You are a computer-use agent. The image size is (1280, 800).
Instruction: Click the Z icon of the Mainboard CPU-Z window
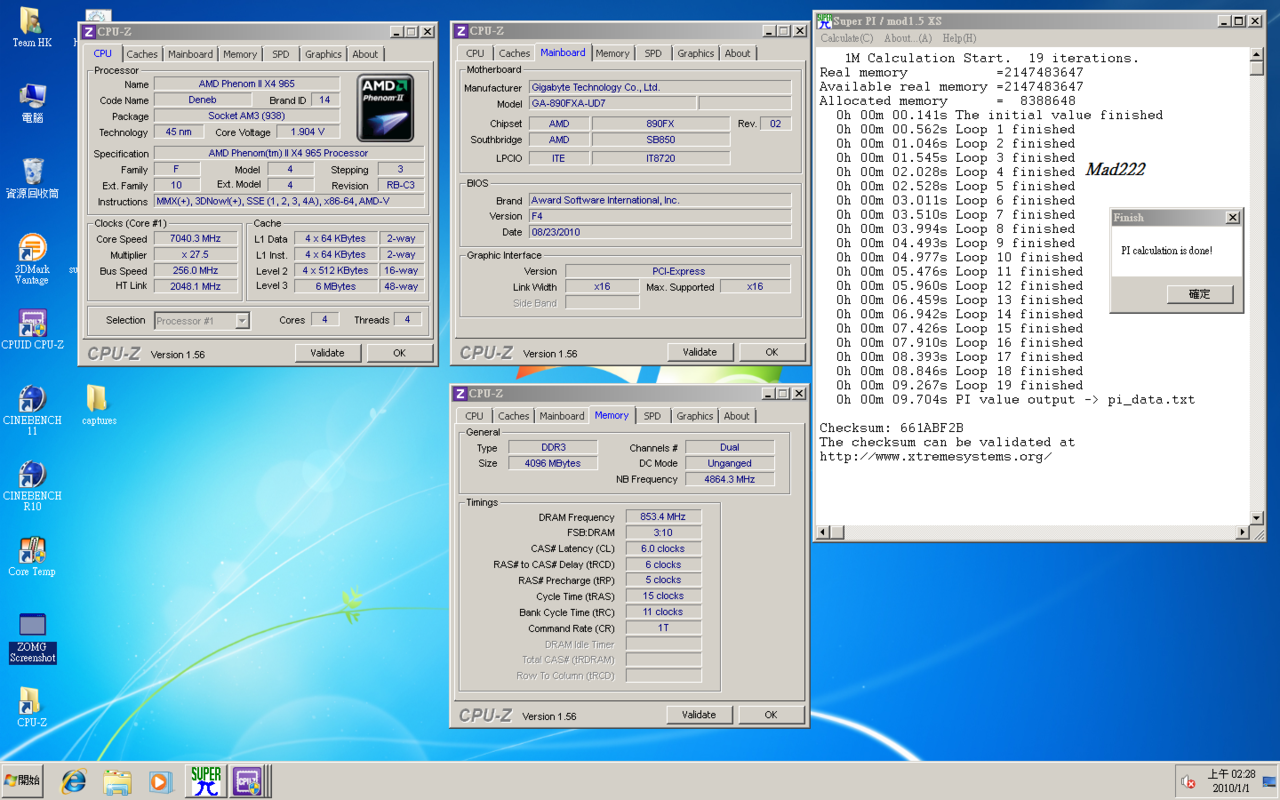pos(460,32)
